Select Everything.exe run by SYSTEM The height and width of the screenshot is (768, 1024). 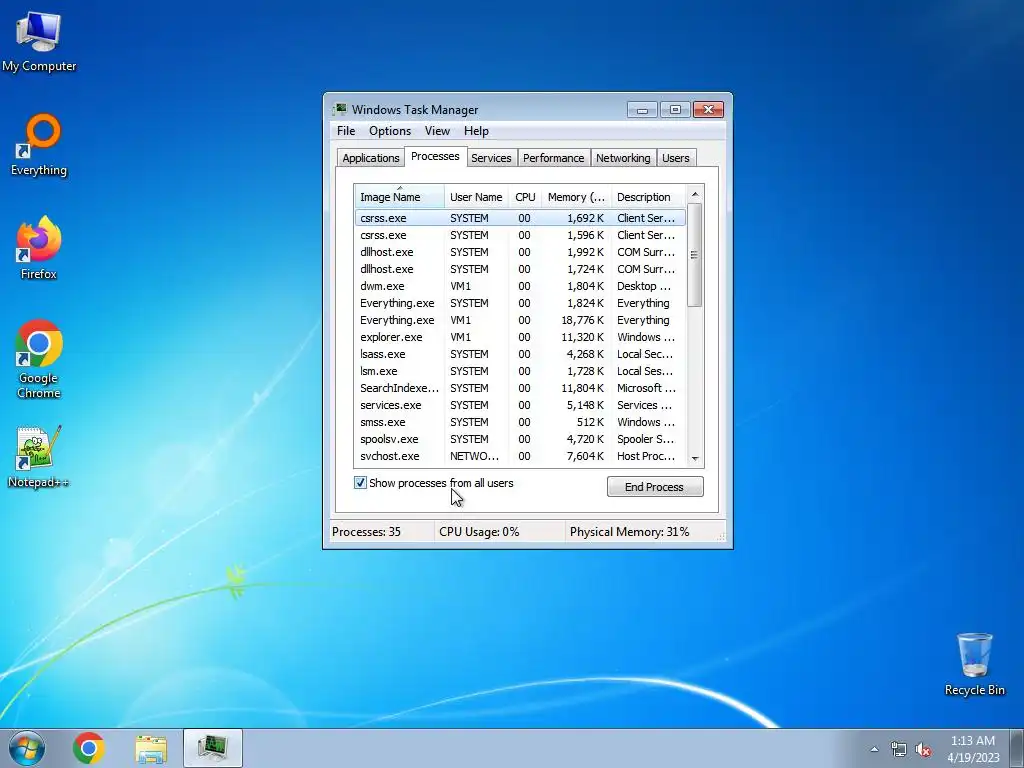click(520, 303)
